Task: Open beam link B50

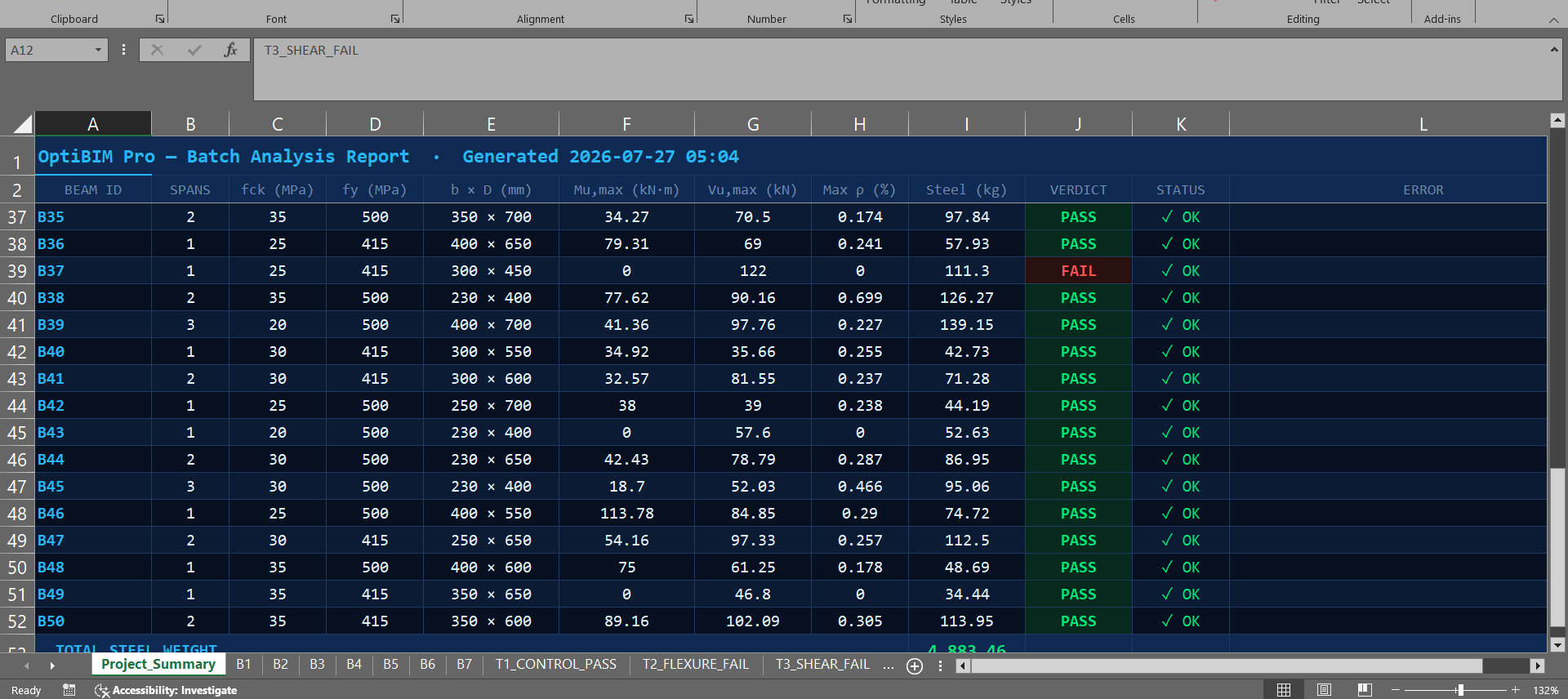Action: (x=51, y=621)
